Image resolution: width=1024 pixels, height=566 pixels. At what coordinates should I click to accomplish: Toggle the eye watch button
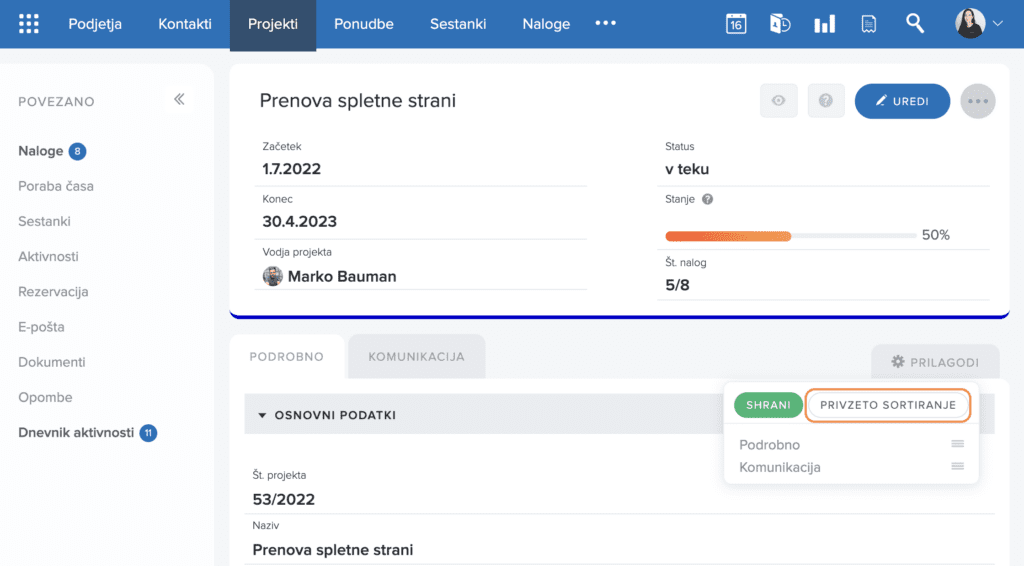point(778,101)
